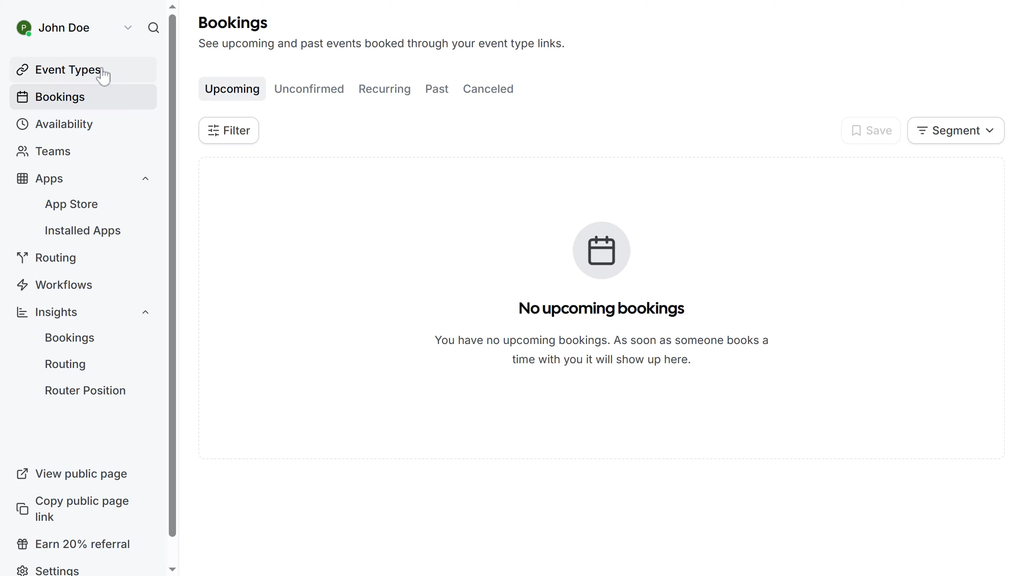This screenshot has height=576, width=1024.
Task: Switch to the Past bookings tab
Action: (436, 89)
